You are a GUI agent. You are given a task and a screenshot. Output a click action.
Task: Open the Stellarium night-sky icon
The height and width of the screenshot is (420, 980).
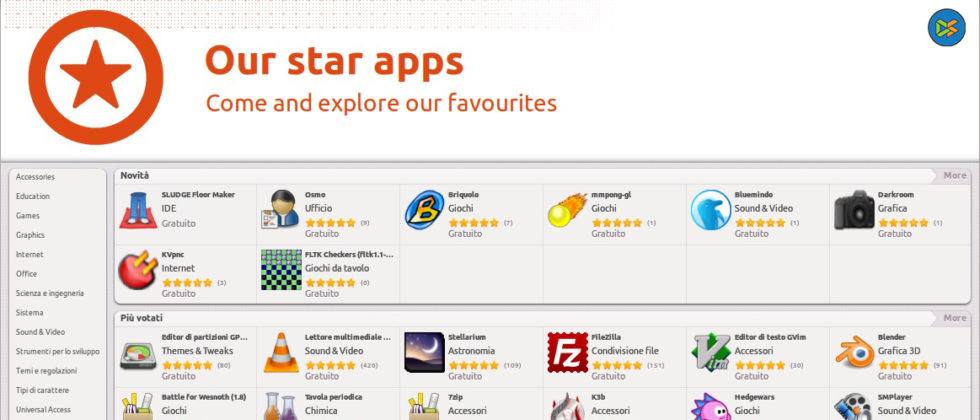tap(424, 352)
